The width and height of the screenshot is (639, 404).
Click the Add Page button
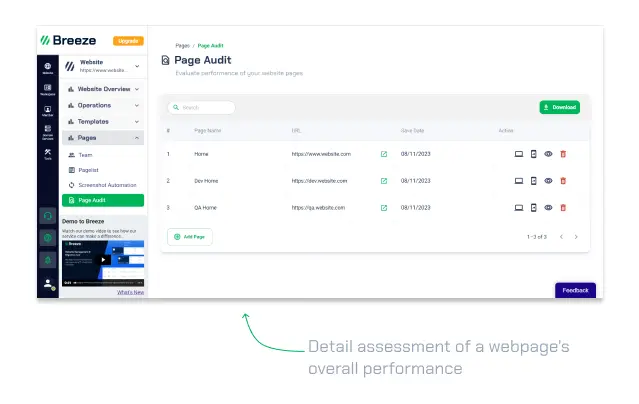[189, 237]
